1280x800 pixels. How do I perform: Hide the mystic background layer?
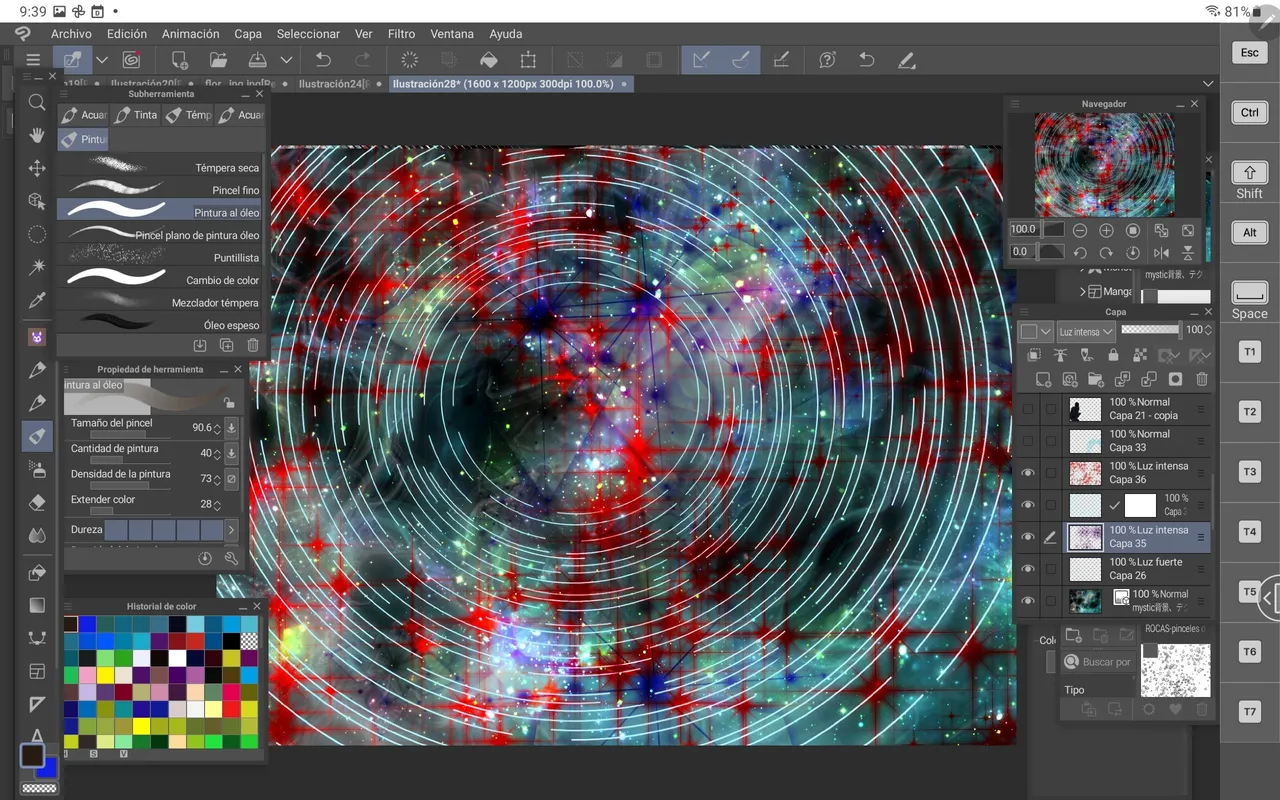pos(1028,601)
